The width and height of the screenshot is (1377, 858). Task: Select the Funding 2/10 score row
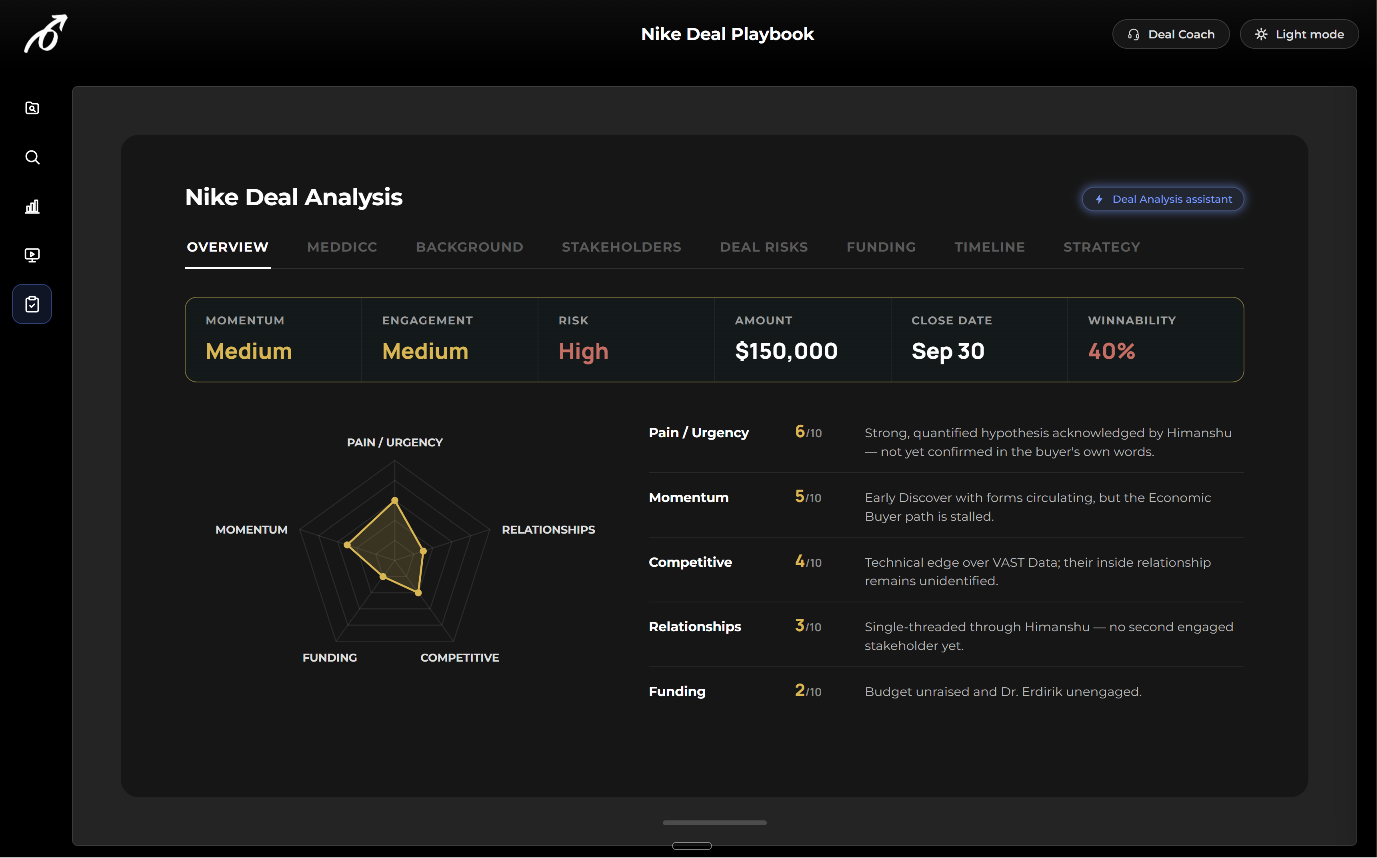(x=946, y=691)
